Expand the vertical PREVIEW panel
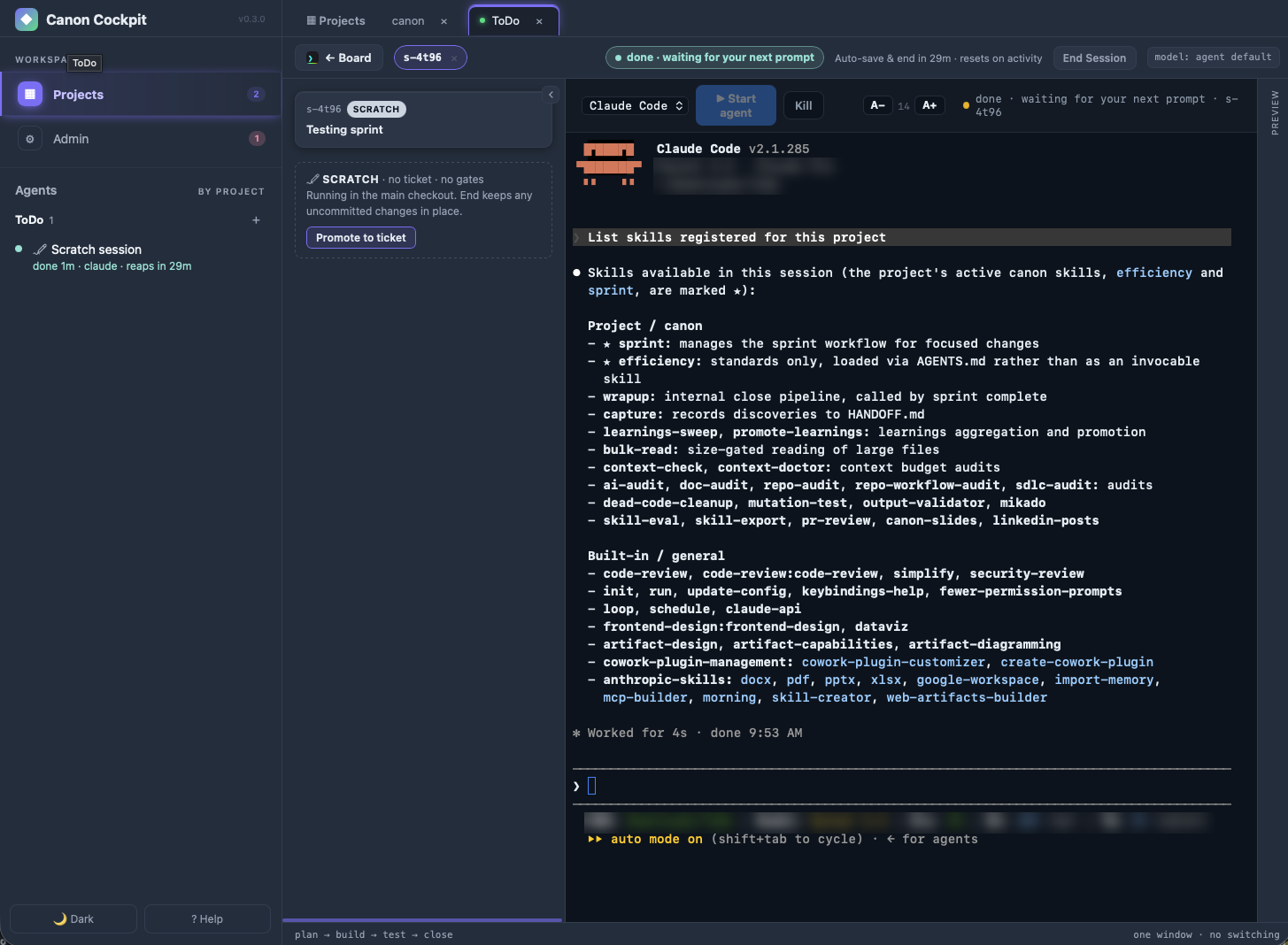This screenshot has width=1288, height=945. (x=1275, y=112)
